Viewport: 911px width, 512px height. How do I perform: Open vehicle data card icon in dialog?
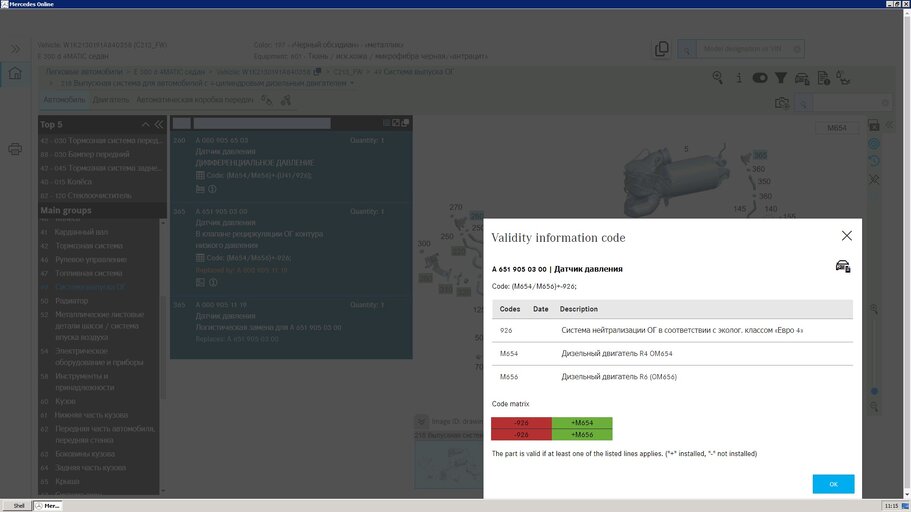coord(843,266)
